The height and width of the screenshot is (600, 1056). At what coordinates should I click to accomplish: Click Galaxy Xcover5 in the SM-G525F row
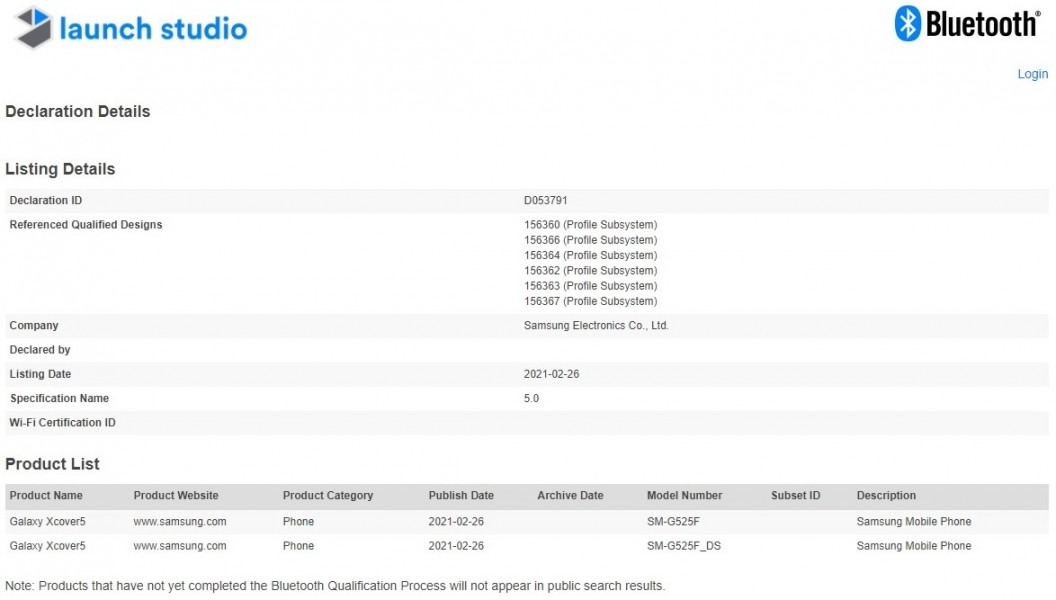click(x=47, y=522)
